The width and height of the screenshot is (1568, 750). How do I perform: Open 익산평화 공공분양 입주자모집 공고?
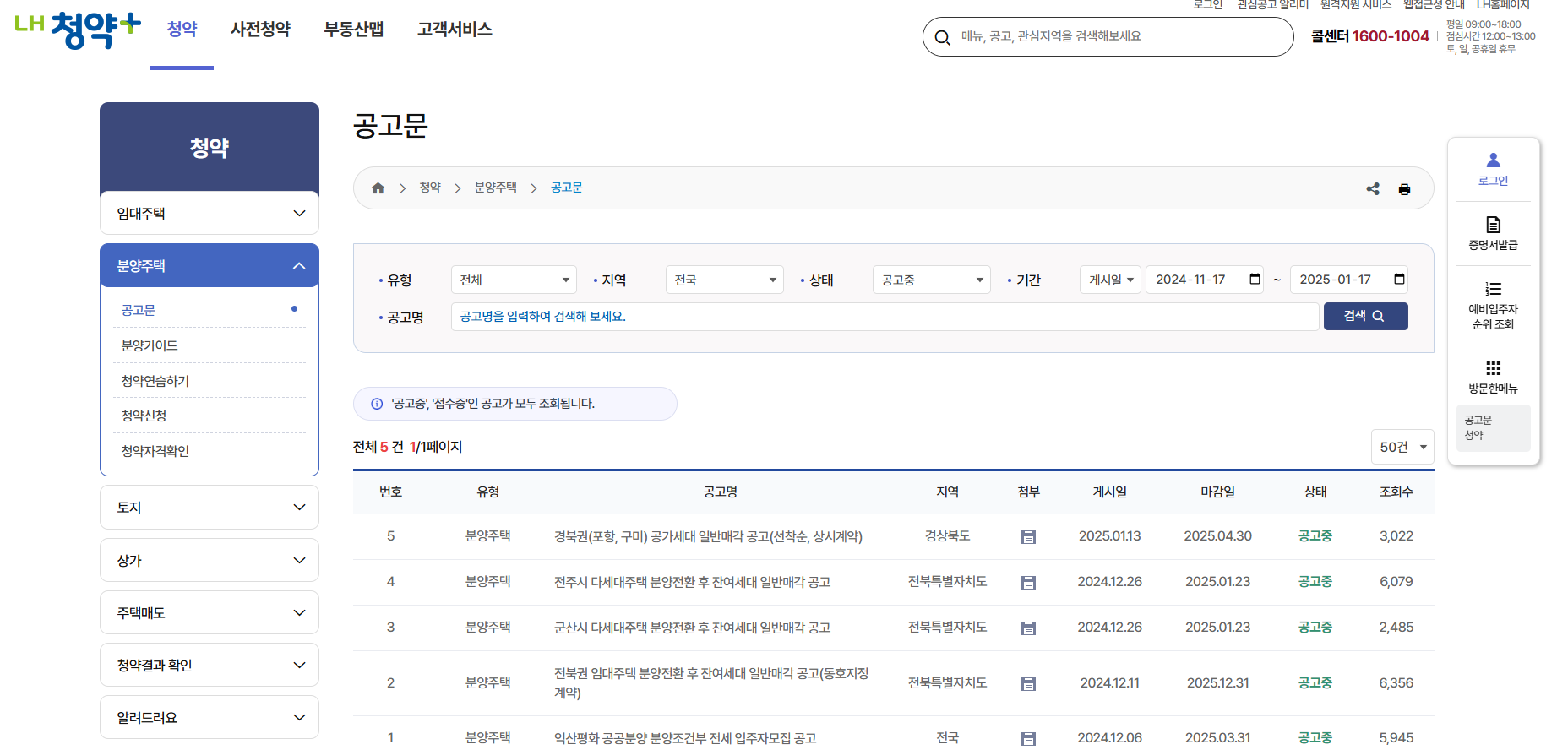(685, 739)
